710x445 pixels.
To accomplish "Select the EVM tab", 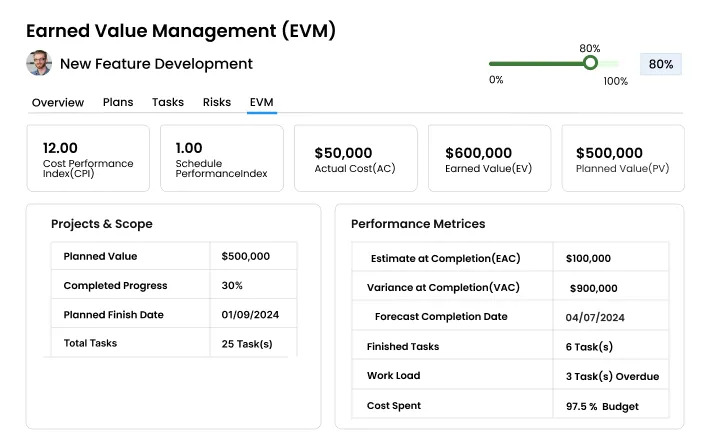I will (261, 102).
